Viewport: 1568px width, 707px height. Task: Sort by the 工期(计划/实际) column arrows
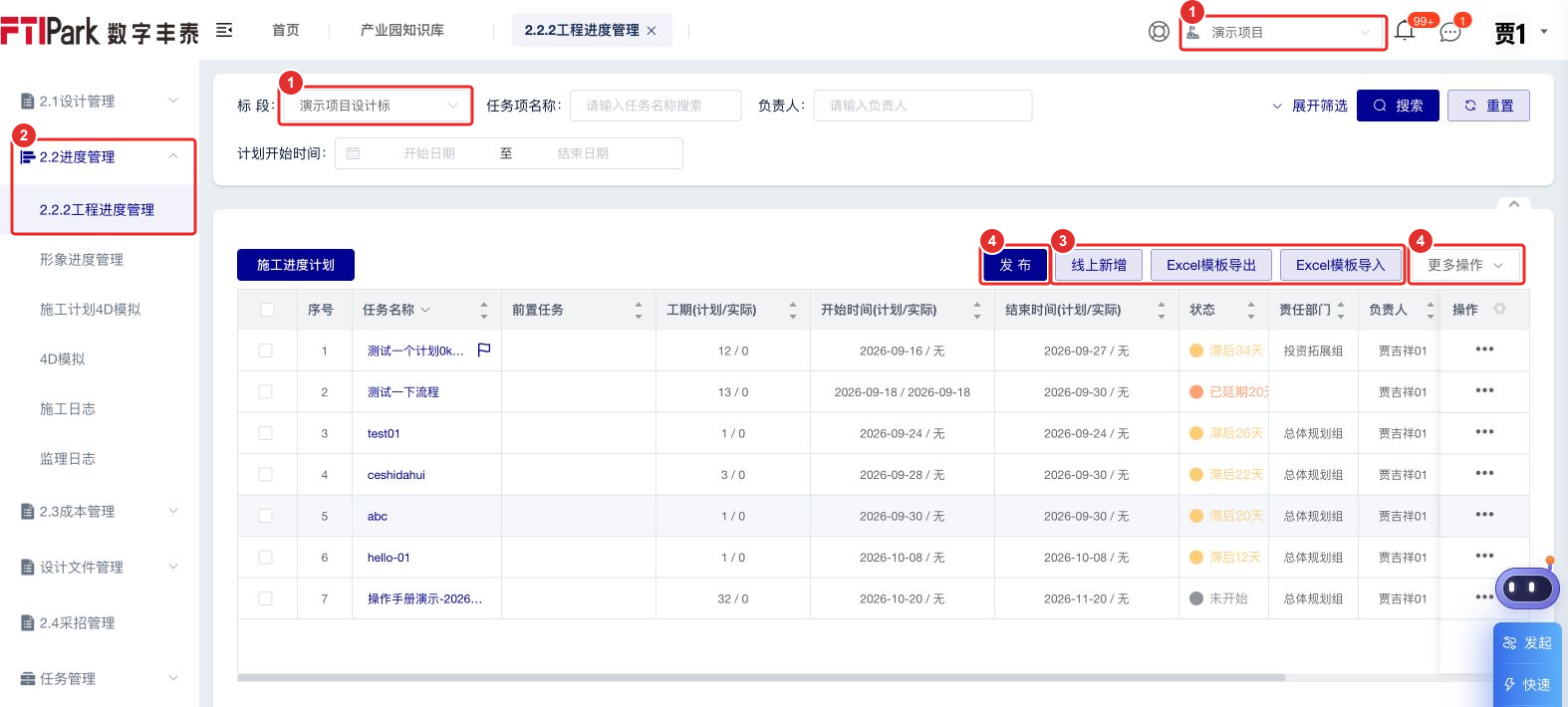pyautogui.click(x=793, y=311)
